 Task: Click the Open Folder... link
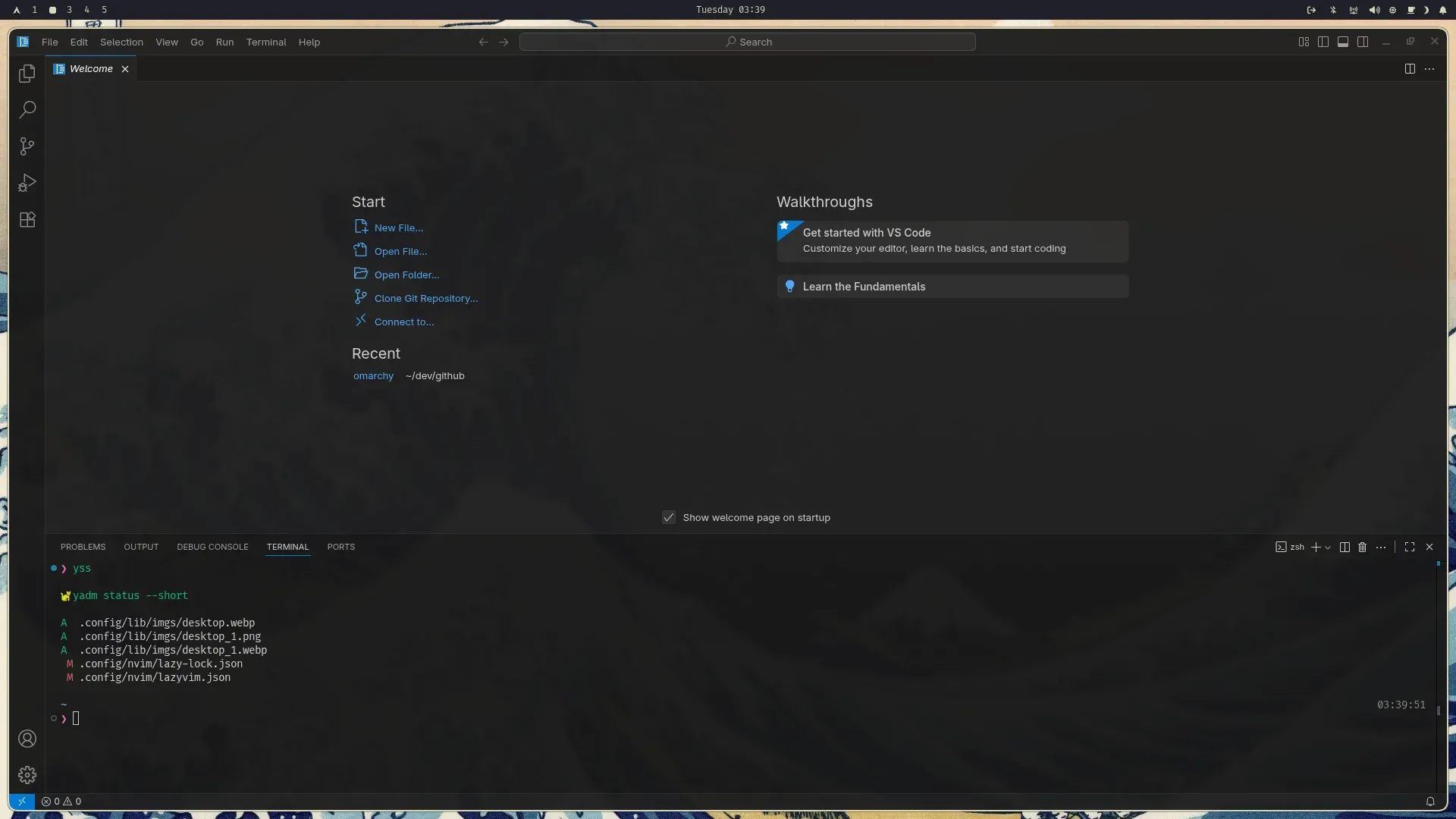pyautogui.click(x=406, y=275)
